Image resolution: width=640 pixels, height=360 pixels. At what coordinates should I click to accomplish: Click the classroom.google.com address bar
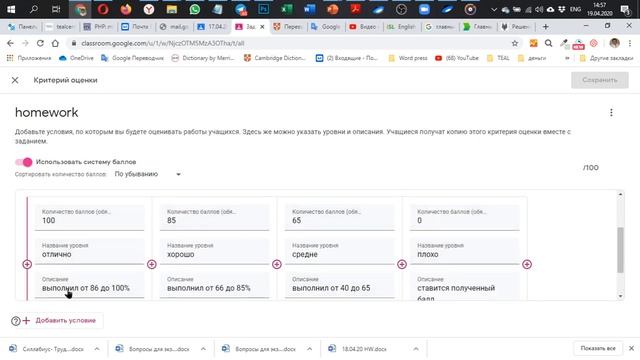click(x=286, y=43)
